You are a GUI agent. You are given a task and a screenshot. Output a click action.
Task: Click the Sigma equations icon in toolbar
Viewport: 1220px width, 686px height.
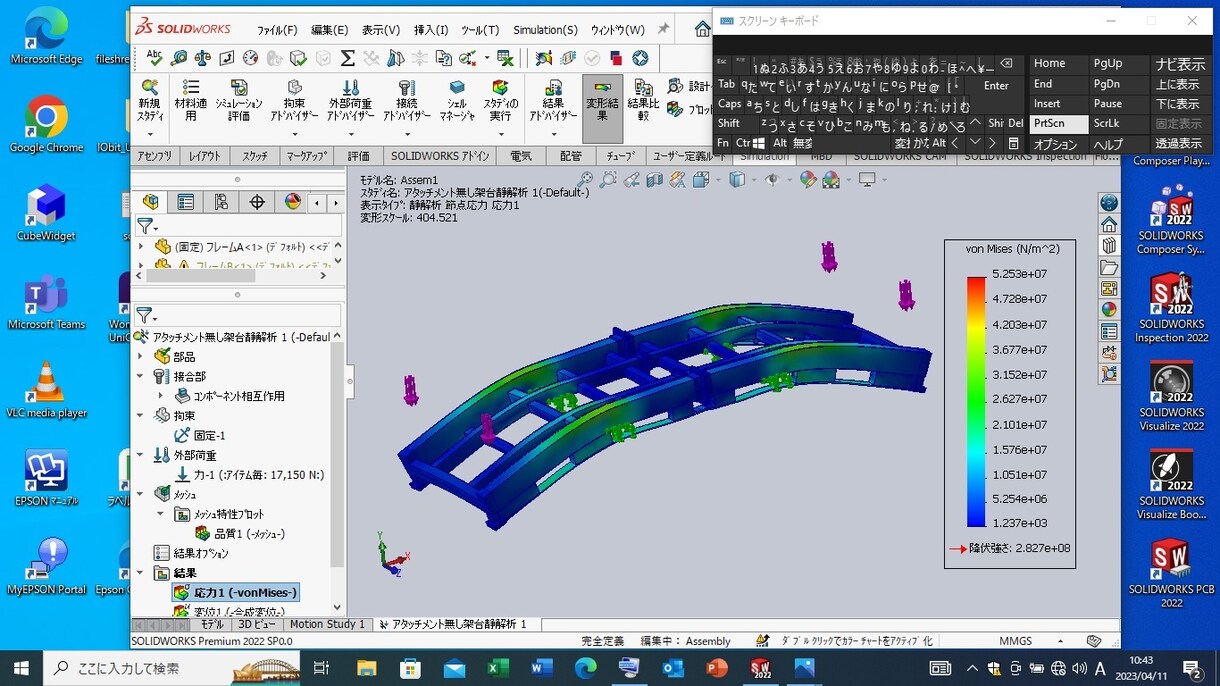(347, 58)
